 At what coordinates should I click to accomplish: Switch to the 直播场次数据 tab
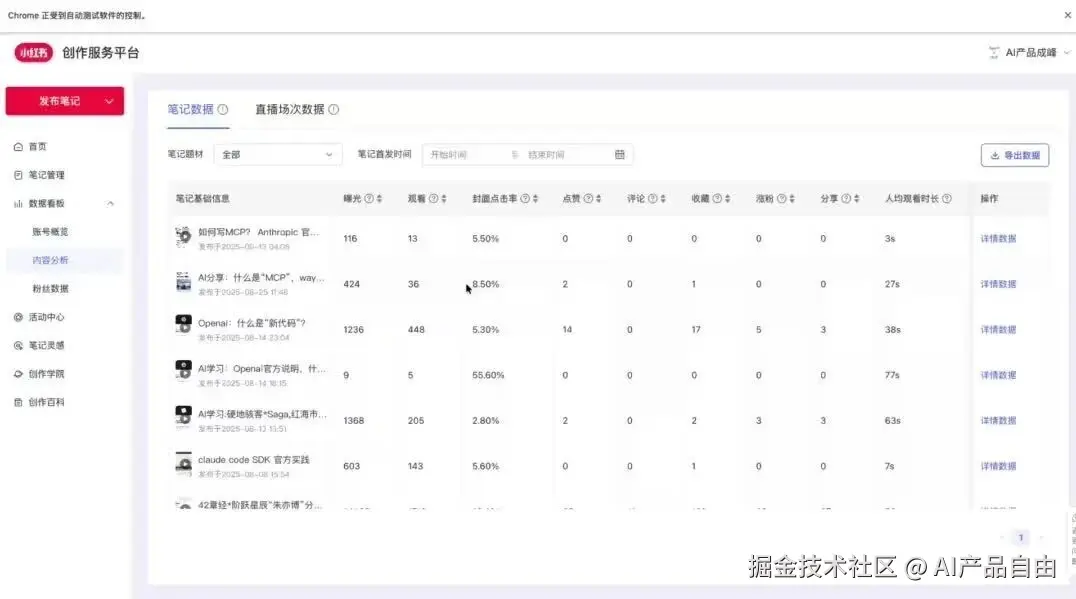pos(289,110)
